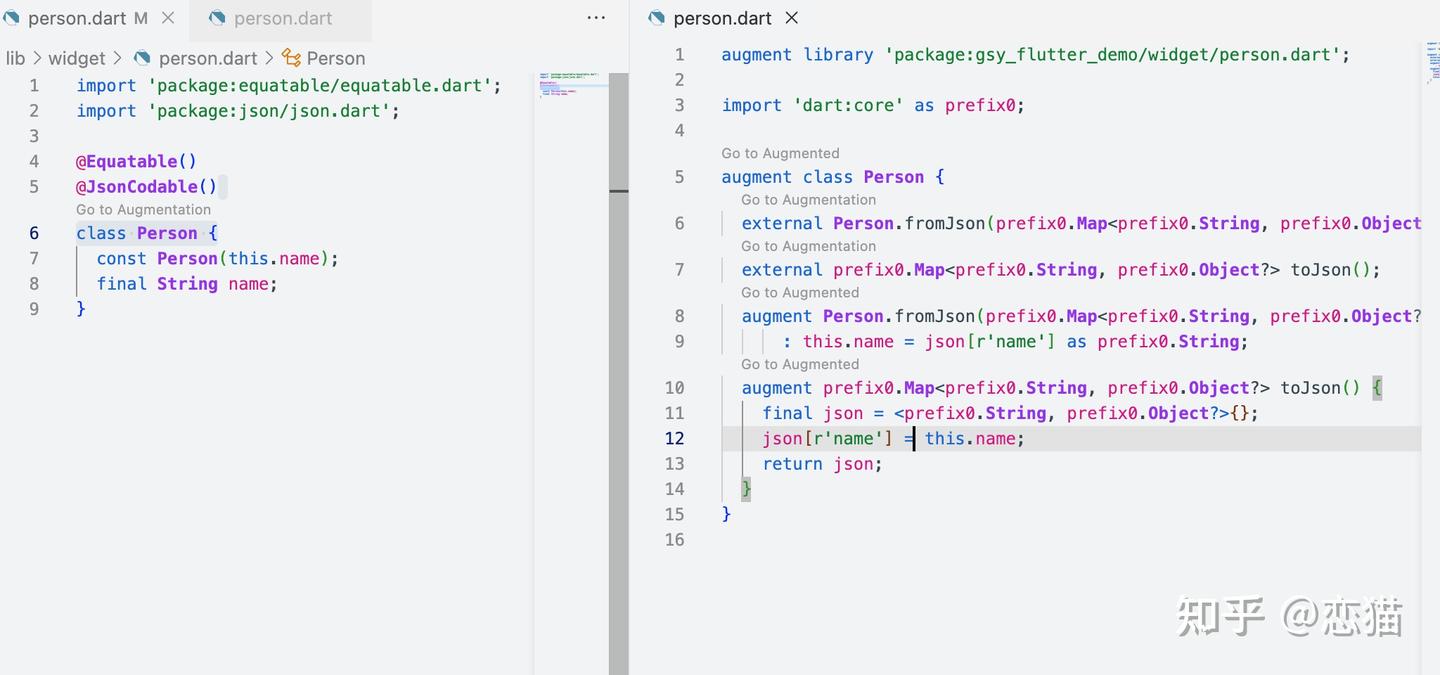This screenshot has width=1440, height=675.
Task: Expand the Person symbol breadcrumb
Action: click(x=336, y=58)
